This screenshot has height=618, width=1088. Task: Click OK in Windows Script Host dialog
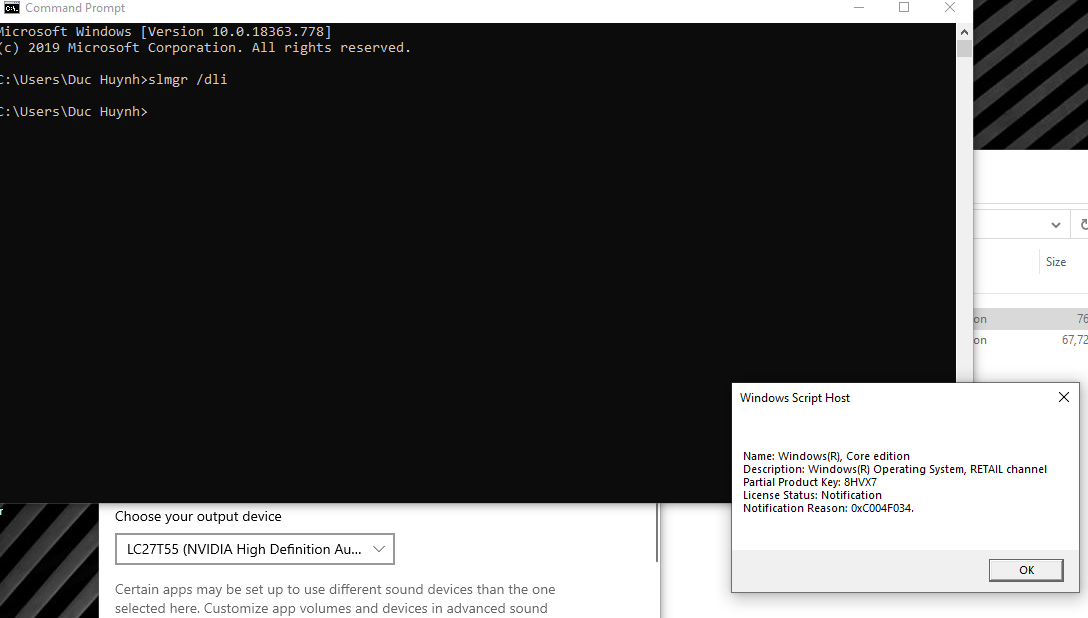tap(1026, 569)
